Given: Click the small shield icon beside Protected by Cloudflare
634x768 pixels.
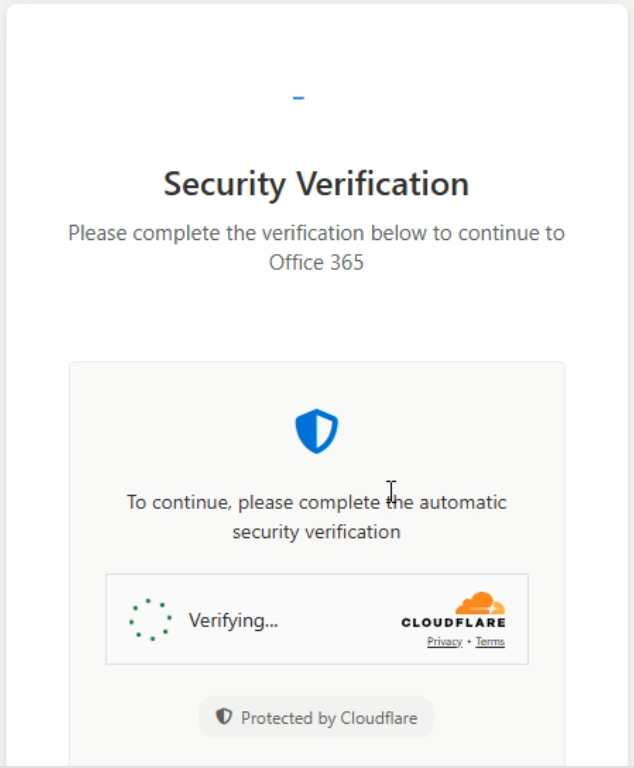Looking at the screenshot, I should (x=224, y=717).
